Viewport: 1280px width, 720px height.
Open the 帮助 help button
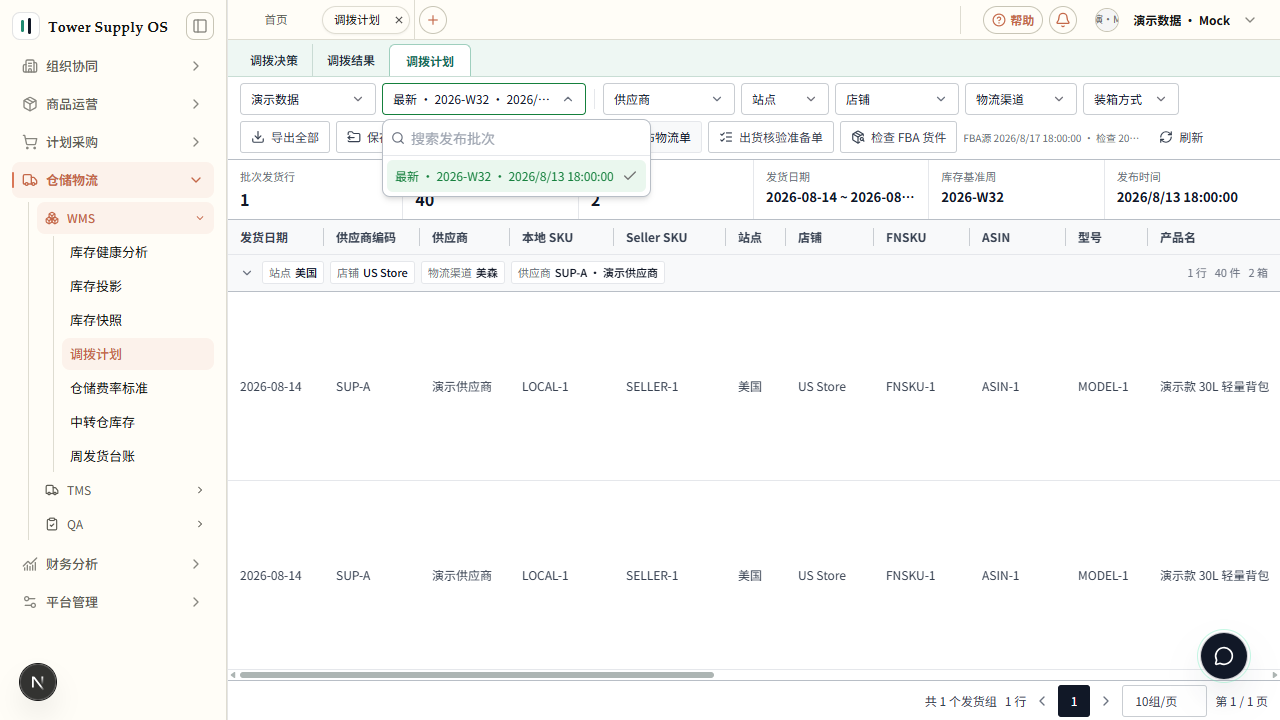point(1013,20)
